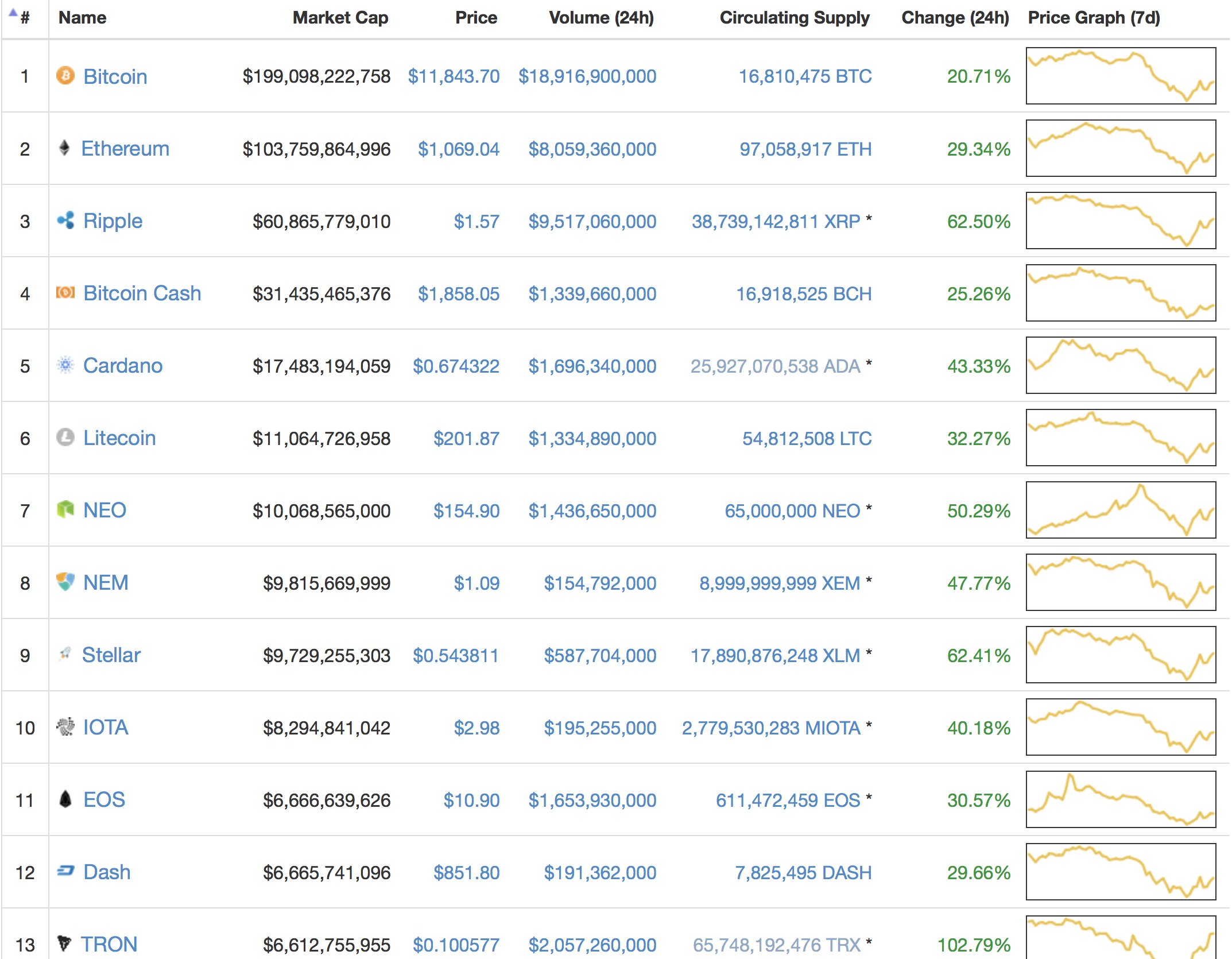Open the Bitcoin name link
Image resolution: width=1232 pixels, height=959 pixels.
coord(115,76)
